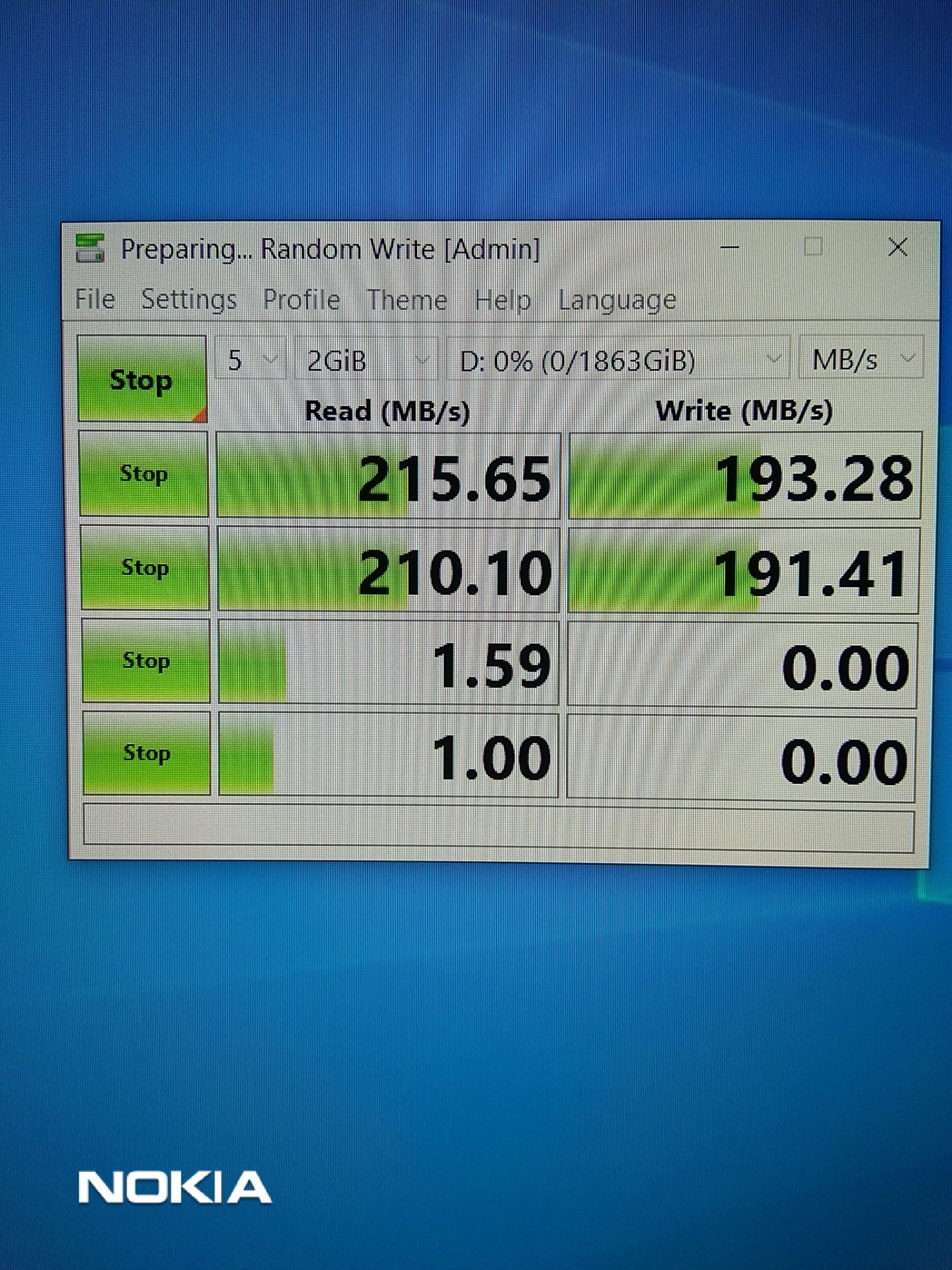952x1270 pixels.
Task: Stop the first row test showing 215.65
Action: (143, 474)
